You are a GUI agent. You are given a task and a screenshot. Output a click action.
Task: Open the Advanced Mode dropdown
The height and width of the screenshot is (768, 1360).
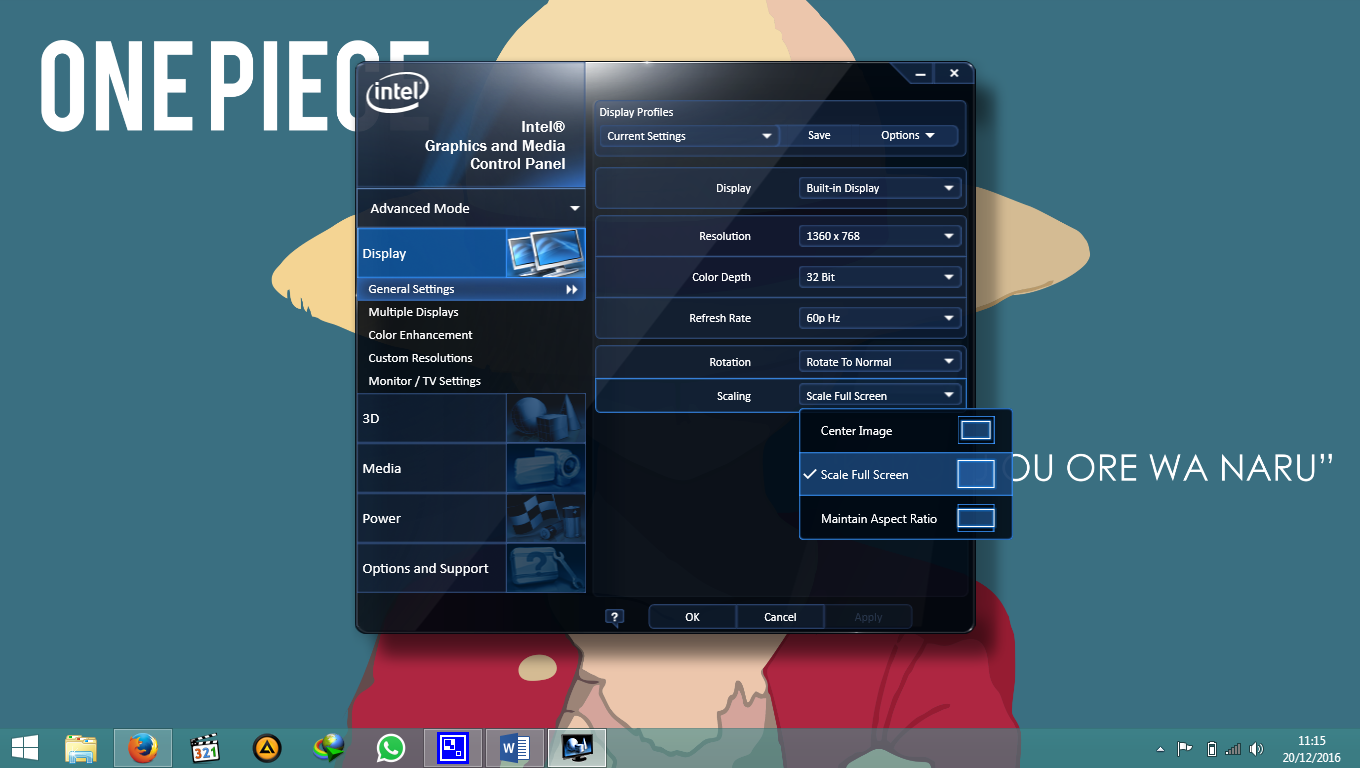471,208
